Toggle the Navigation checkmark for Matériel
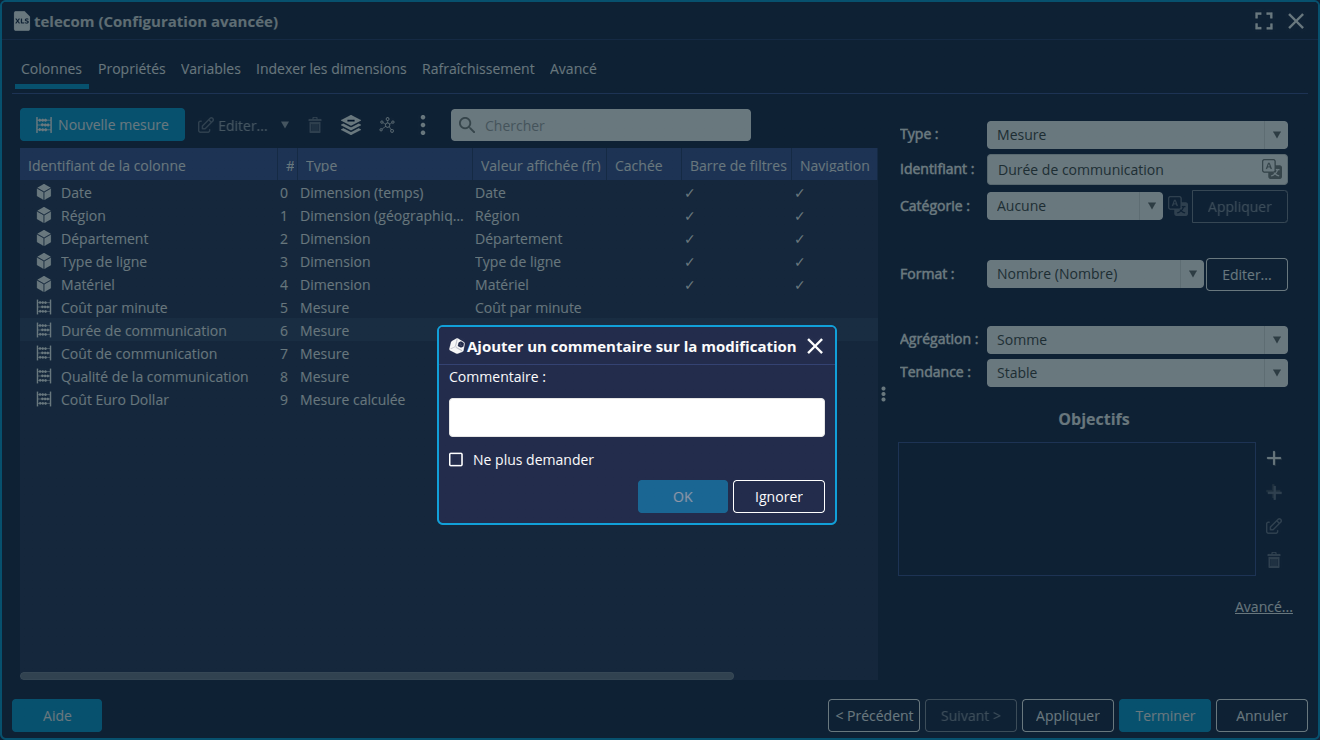Image resolution: width=1320 pixels, height=740 pixels. tap(799, 285)
